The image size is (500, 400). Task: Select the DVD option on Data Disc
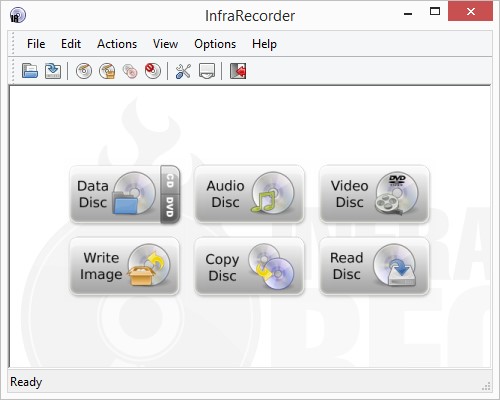[170, 209]
